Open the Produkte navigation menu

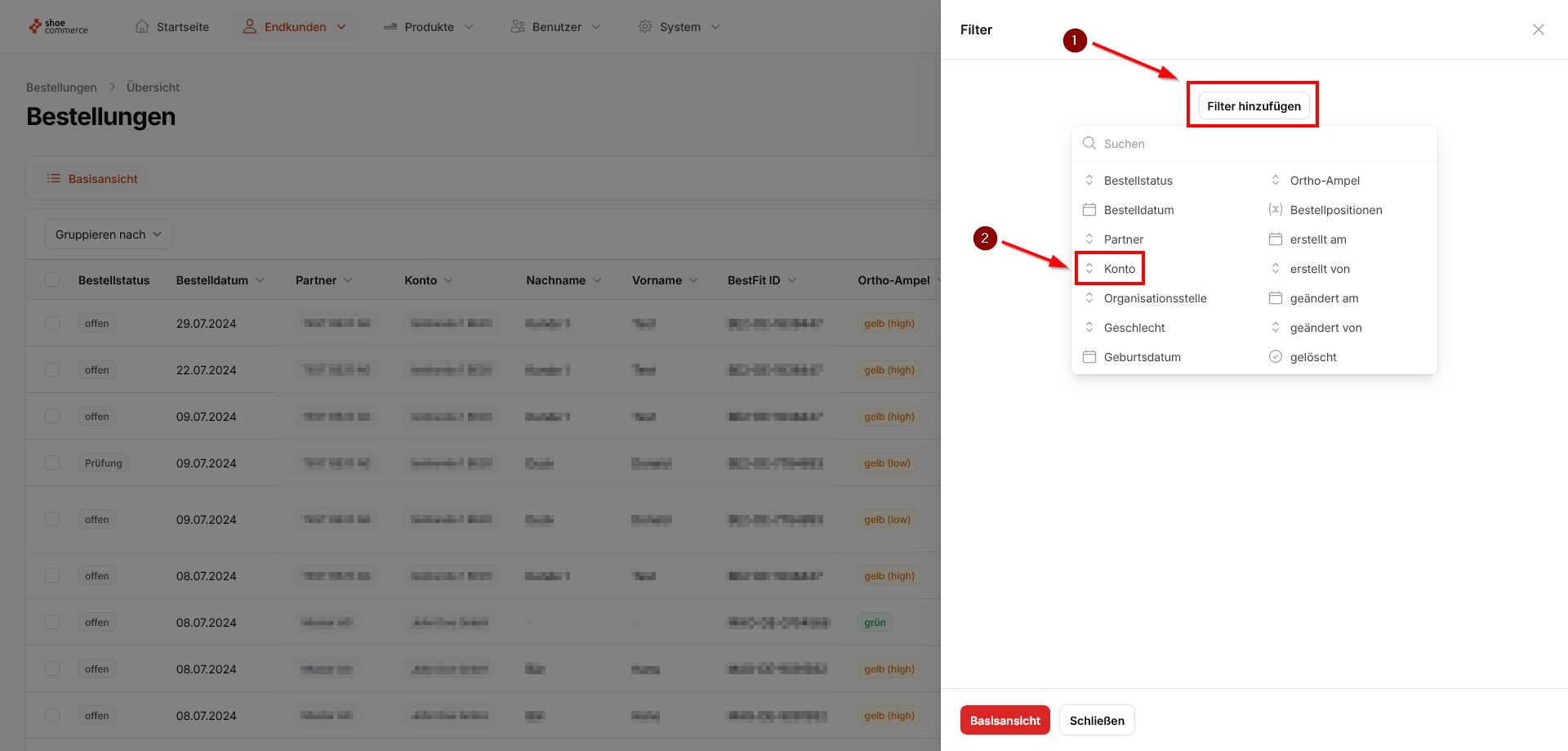[x=429, y=27]
